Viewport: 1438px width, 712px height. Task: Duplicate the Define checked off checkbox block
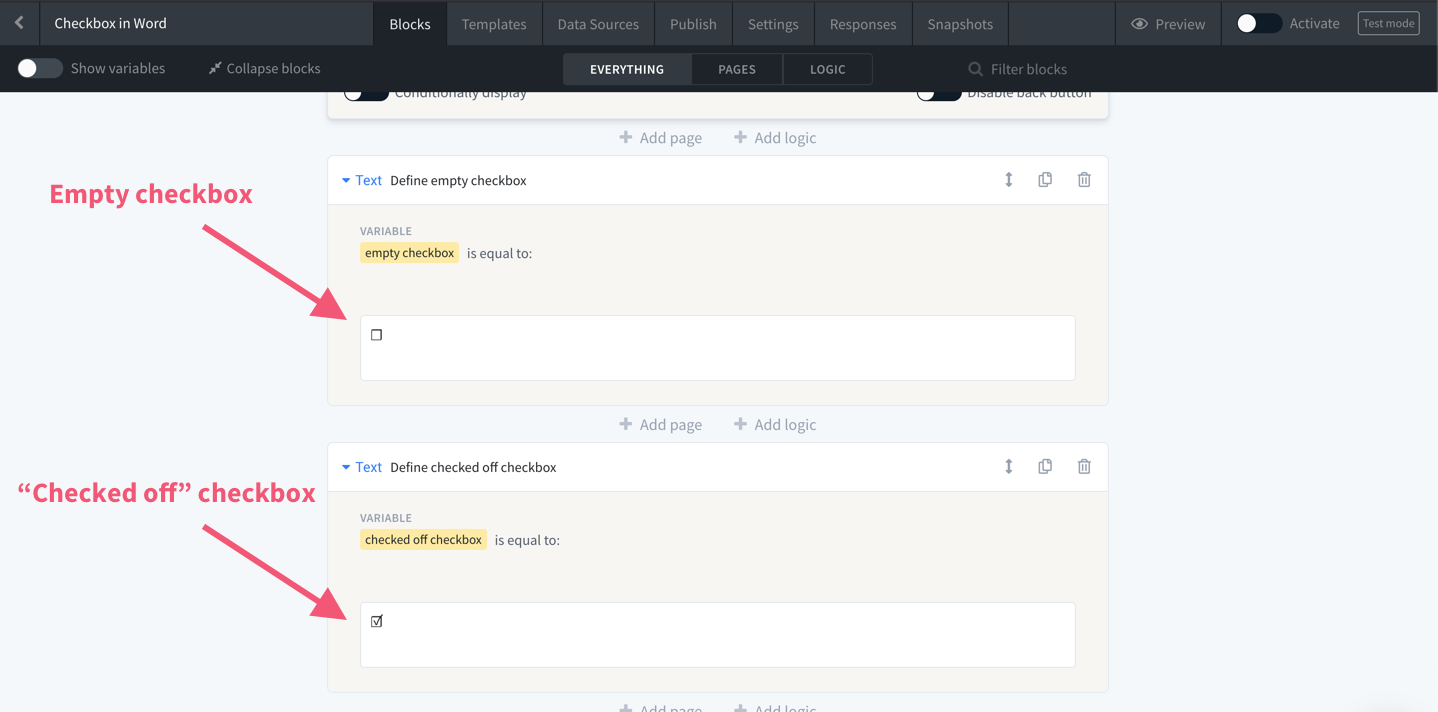(x=1045, y=467)
